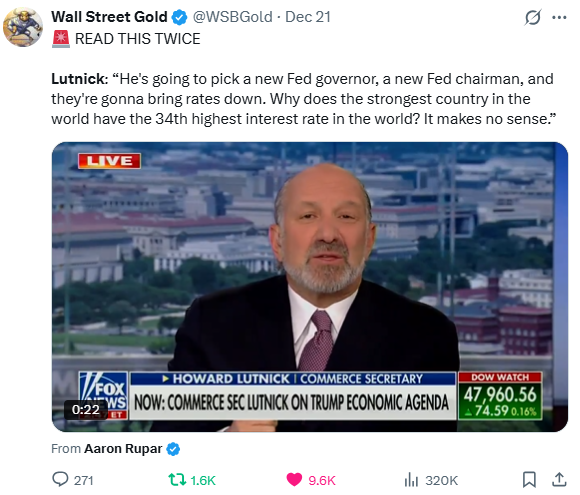
Task: Click the verified badge next to Aaron Rupar
Action: [173, 449]
